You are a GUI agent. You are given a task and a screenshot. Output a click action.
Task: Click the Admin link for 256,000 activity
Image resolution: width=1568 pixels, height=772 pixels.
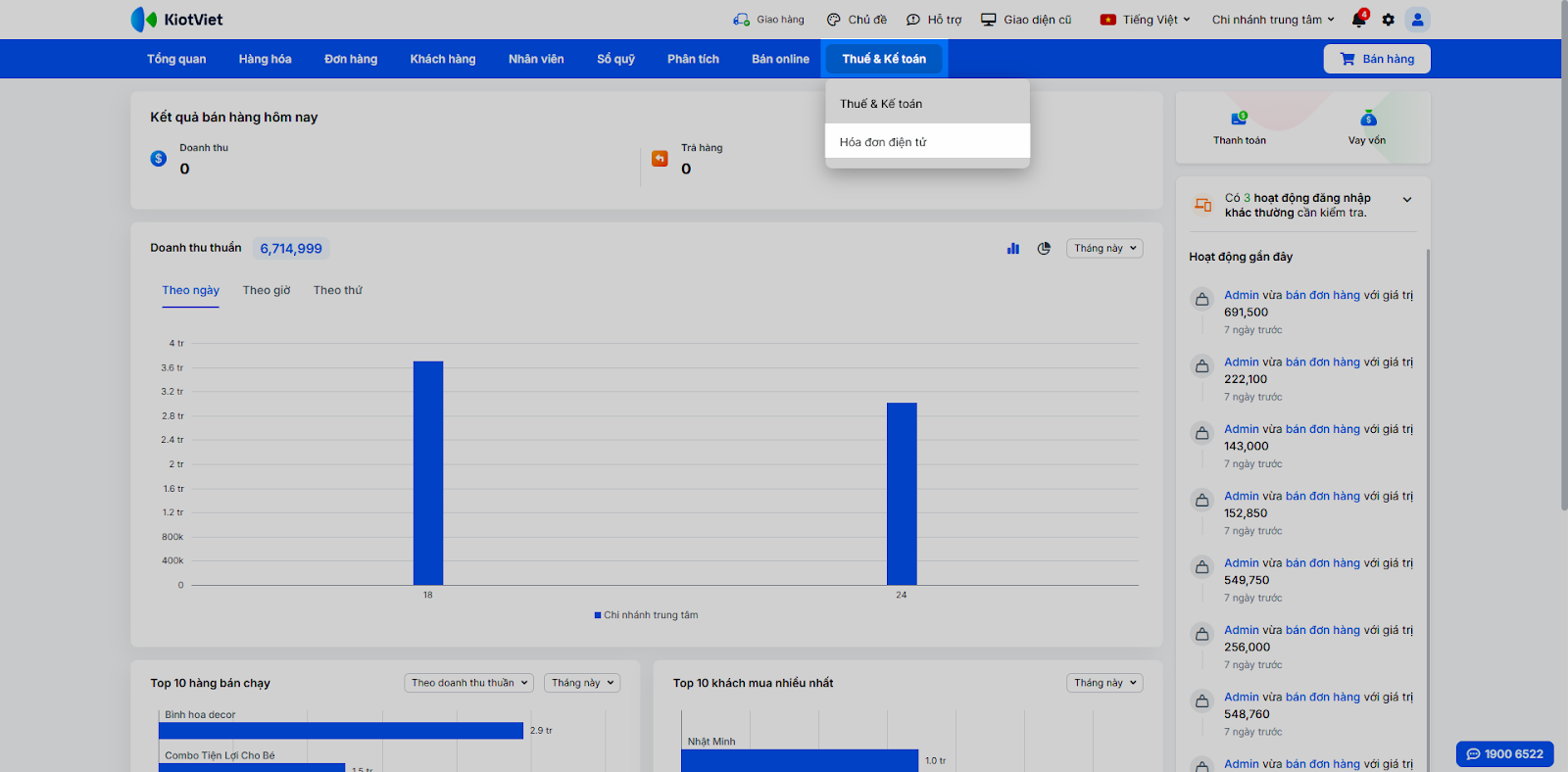click(x=1242, y=630)
